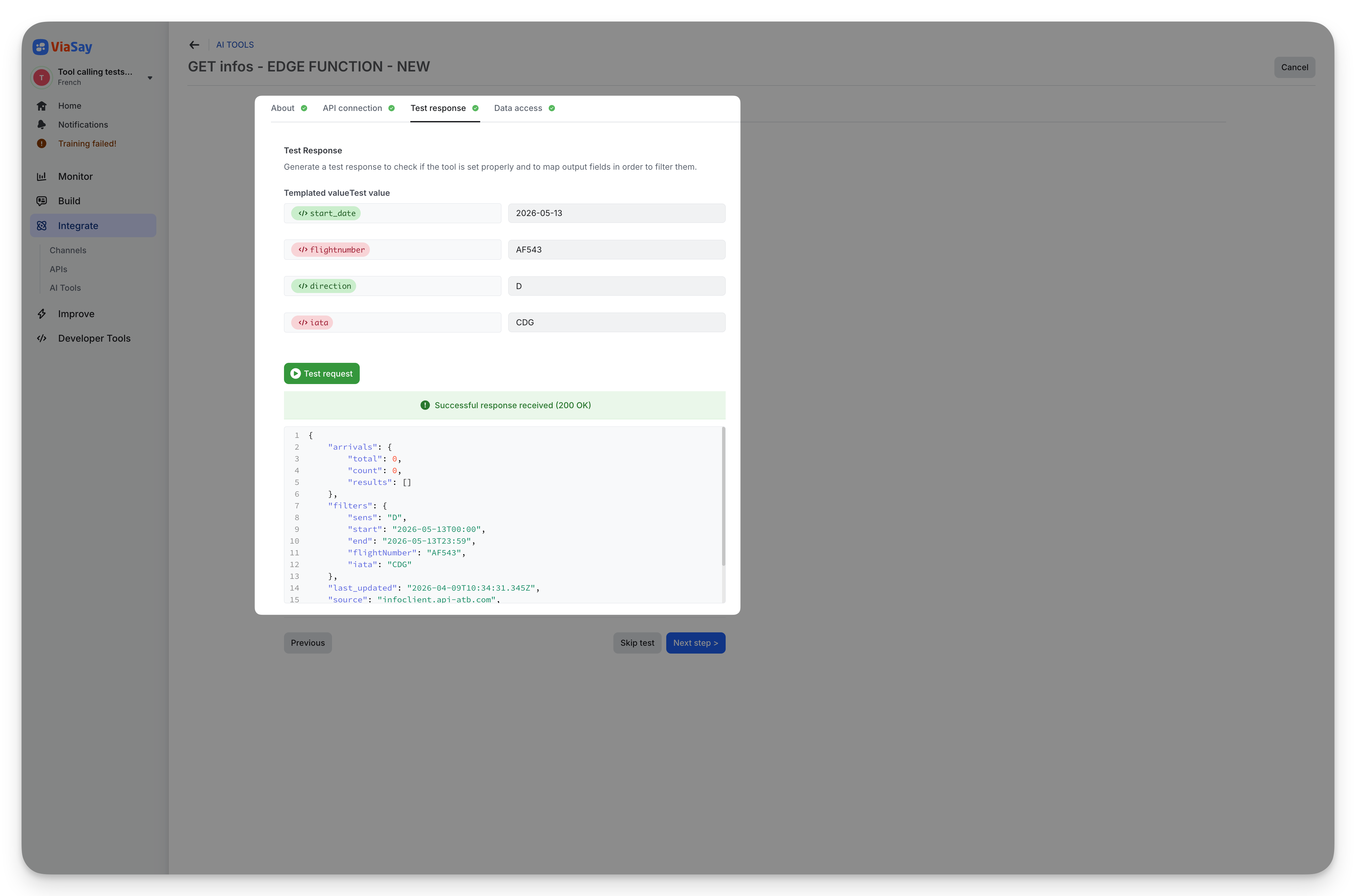1356x896 pixels.
Task: Select the Improve lightning bolt icon
Action: point(42,314)
